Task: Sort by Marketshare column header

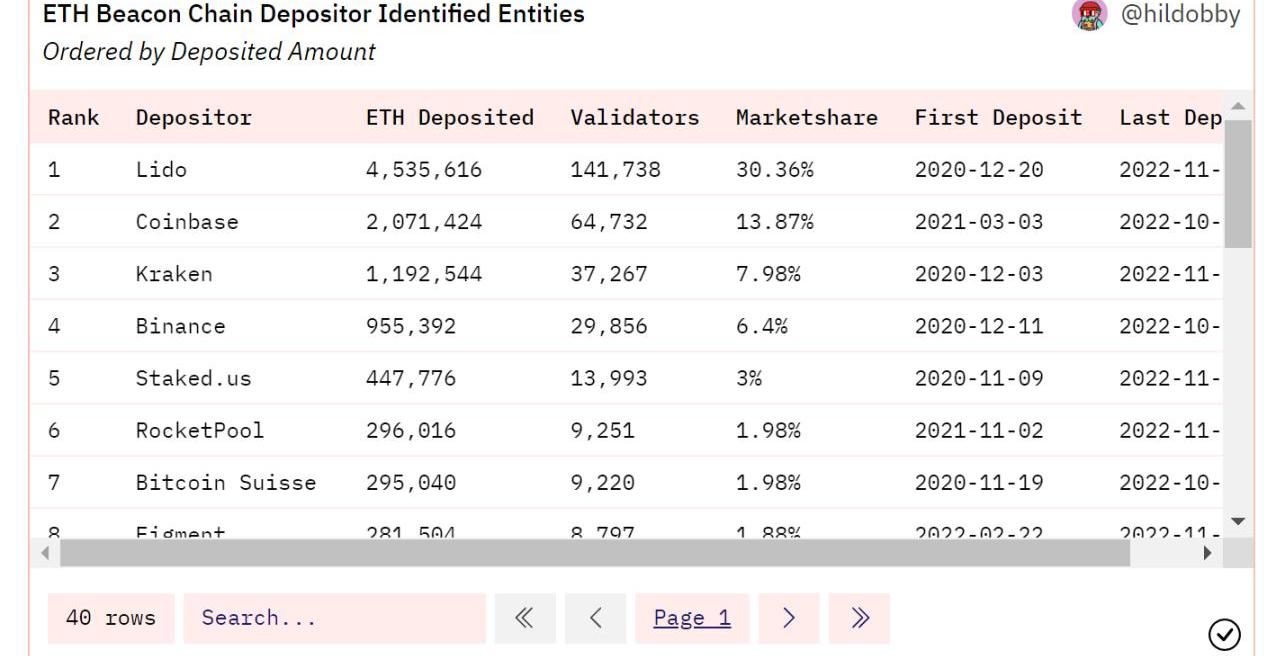Action: [806, 118]
